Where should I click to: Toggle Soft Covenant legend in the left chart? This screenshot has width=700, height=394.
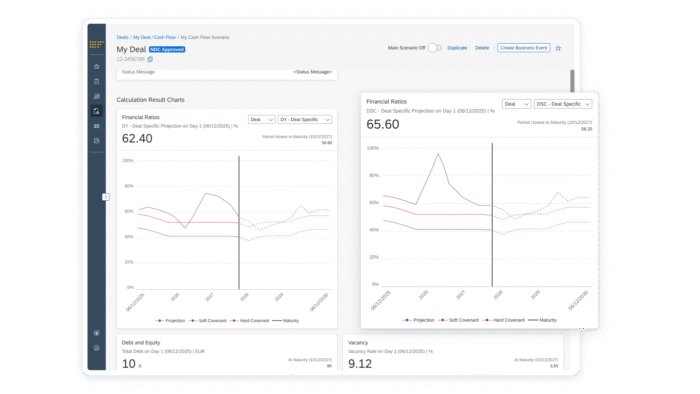[208, 320]
